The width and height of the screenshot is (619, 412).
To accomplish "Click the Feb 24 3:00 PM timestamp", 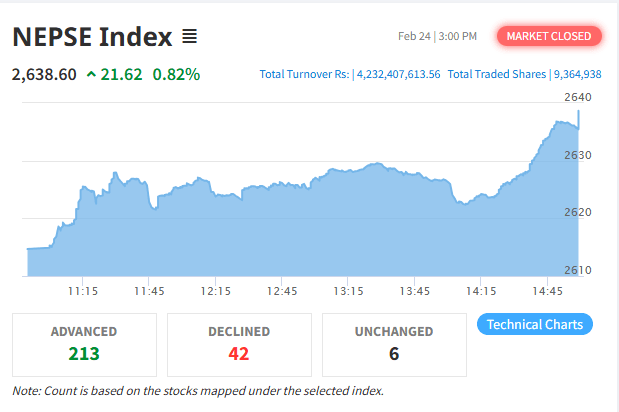I will tap(437, 37).
